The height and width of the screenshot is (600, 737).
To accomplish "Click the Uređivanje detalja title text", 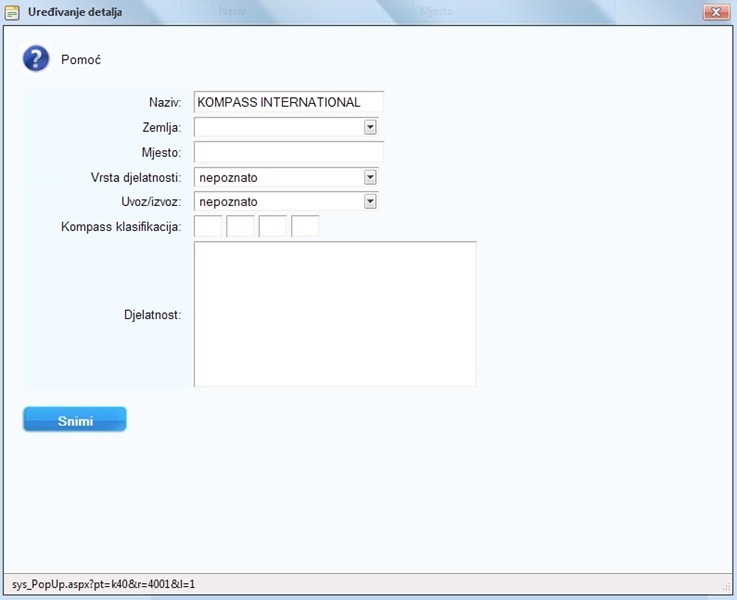I will coord(75,12).
